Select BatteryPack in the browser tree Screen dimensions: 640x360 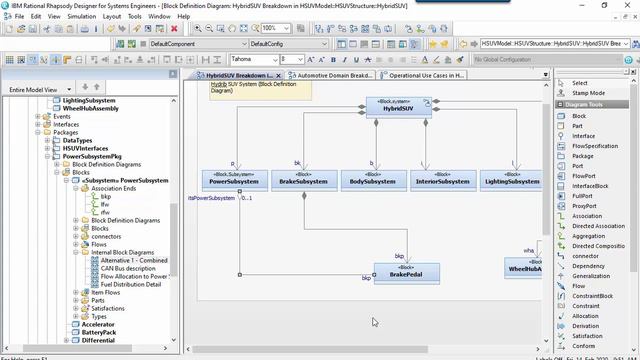[99, 332]
